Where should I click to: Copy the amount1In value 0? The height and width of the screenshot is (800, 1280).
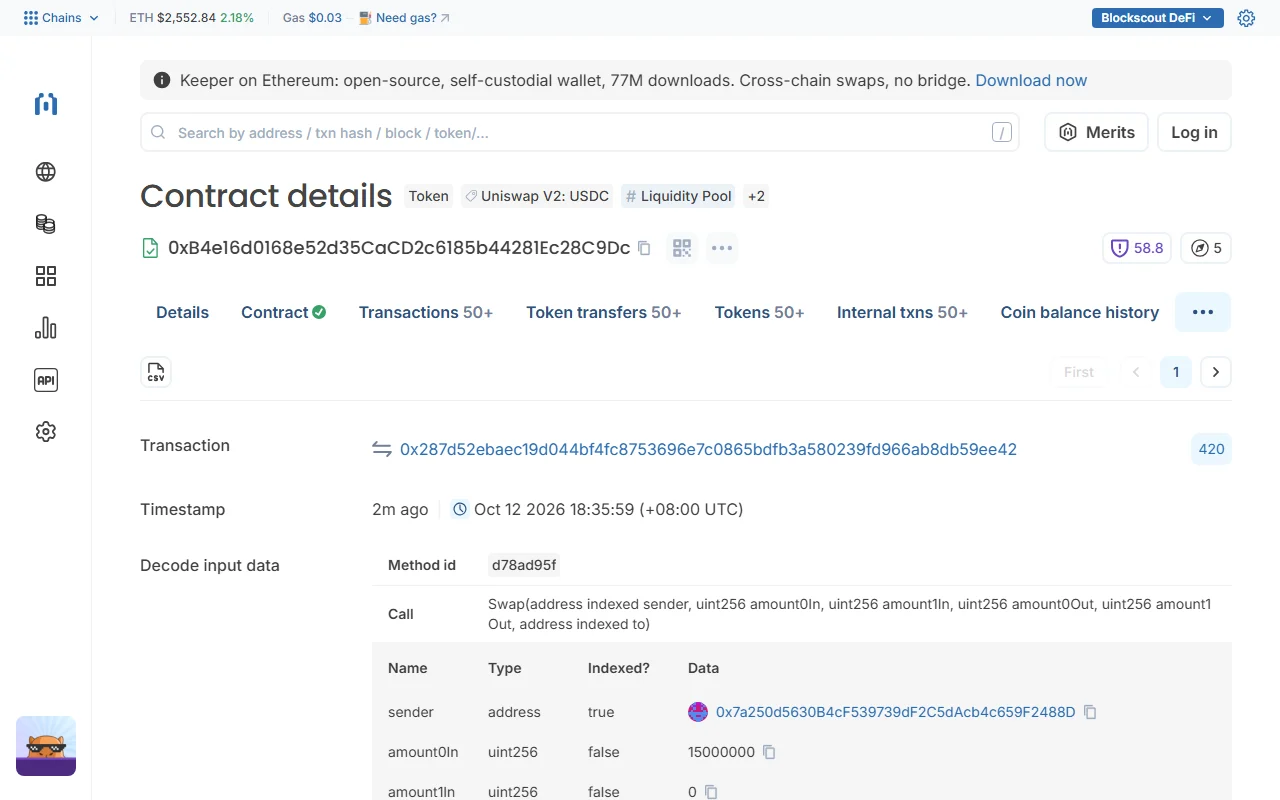coord(711,792)
